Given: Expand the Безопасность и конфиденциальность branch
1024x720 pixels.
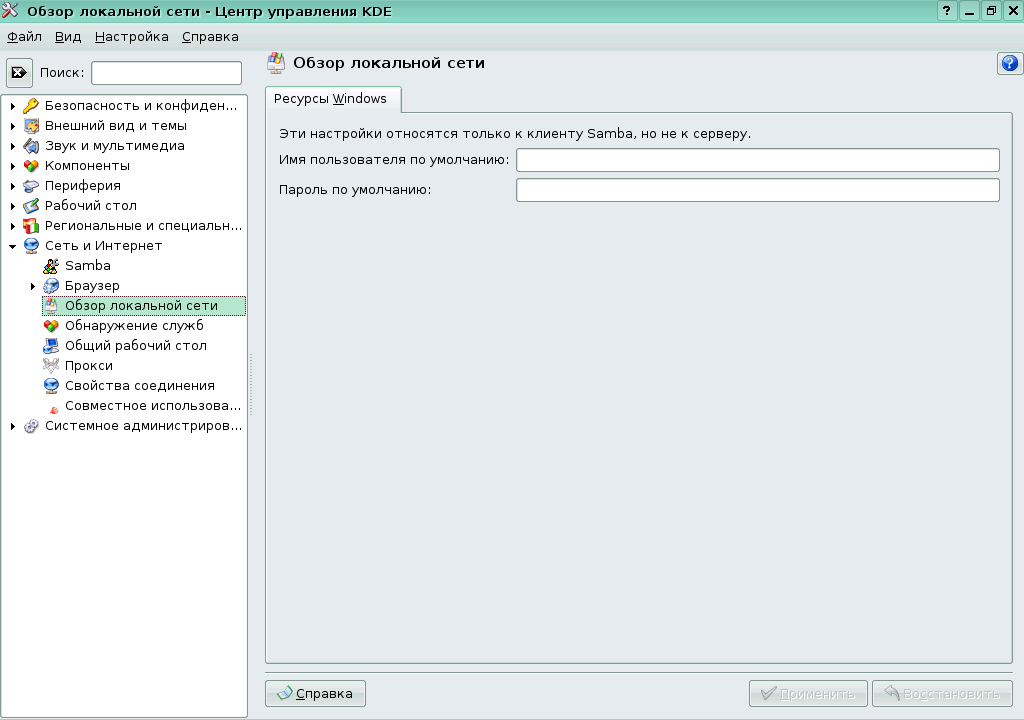Looking at the screenshot, I should (11, 105).
